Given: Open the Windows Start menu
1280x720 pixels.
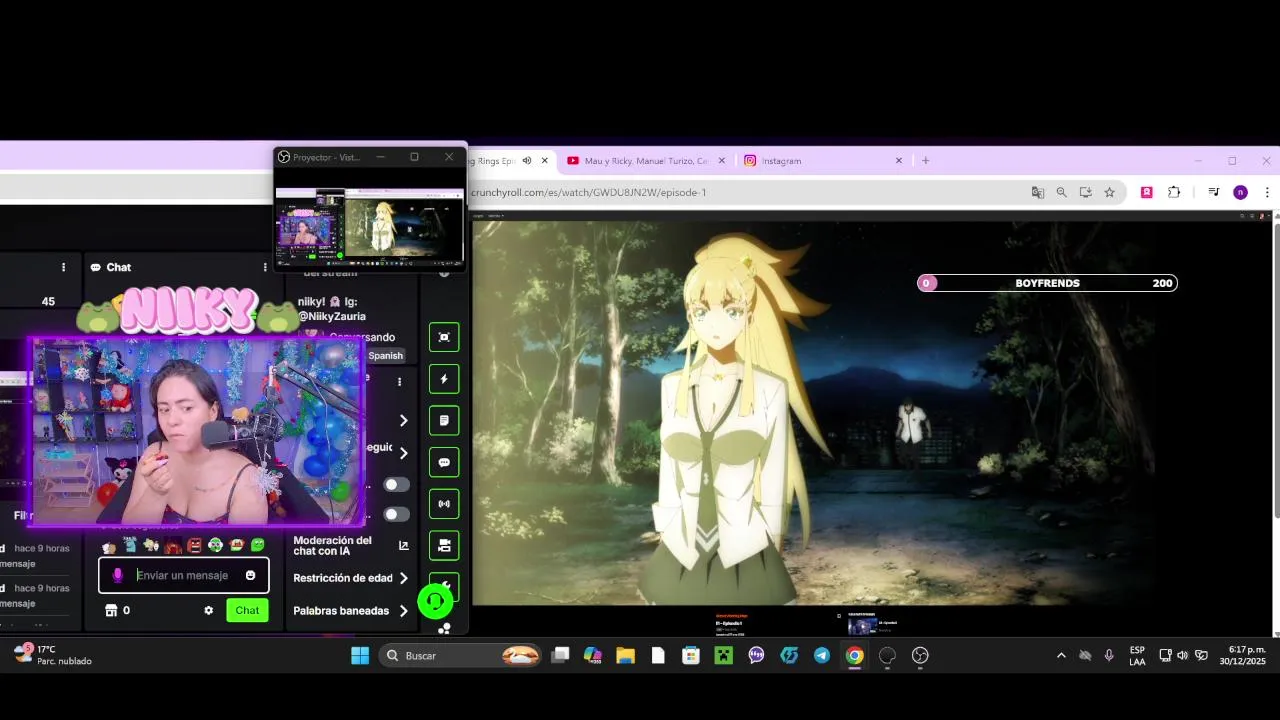Looking at the screenshot, I should point(360,655).
